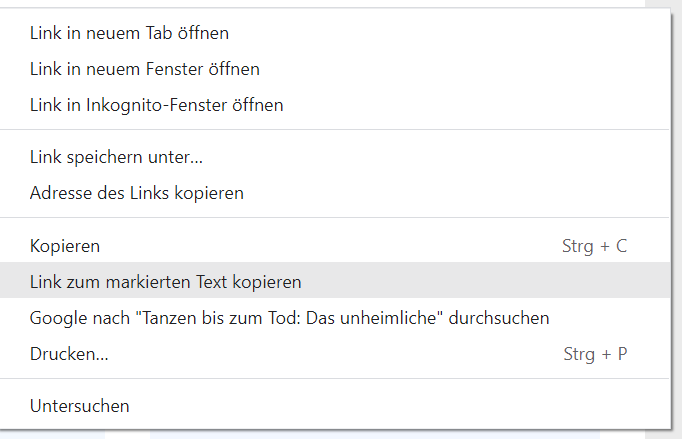Click the last entry of the context menu
Screen dimensions: 682x439
(x=80, y=406)
